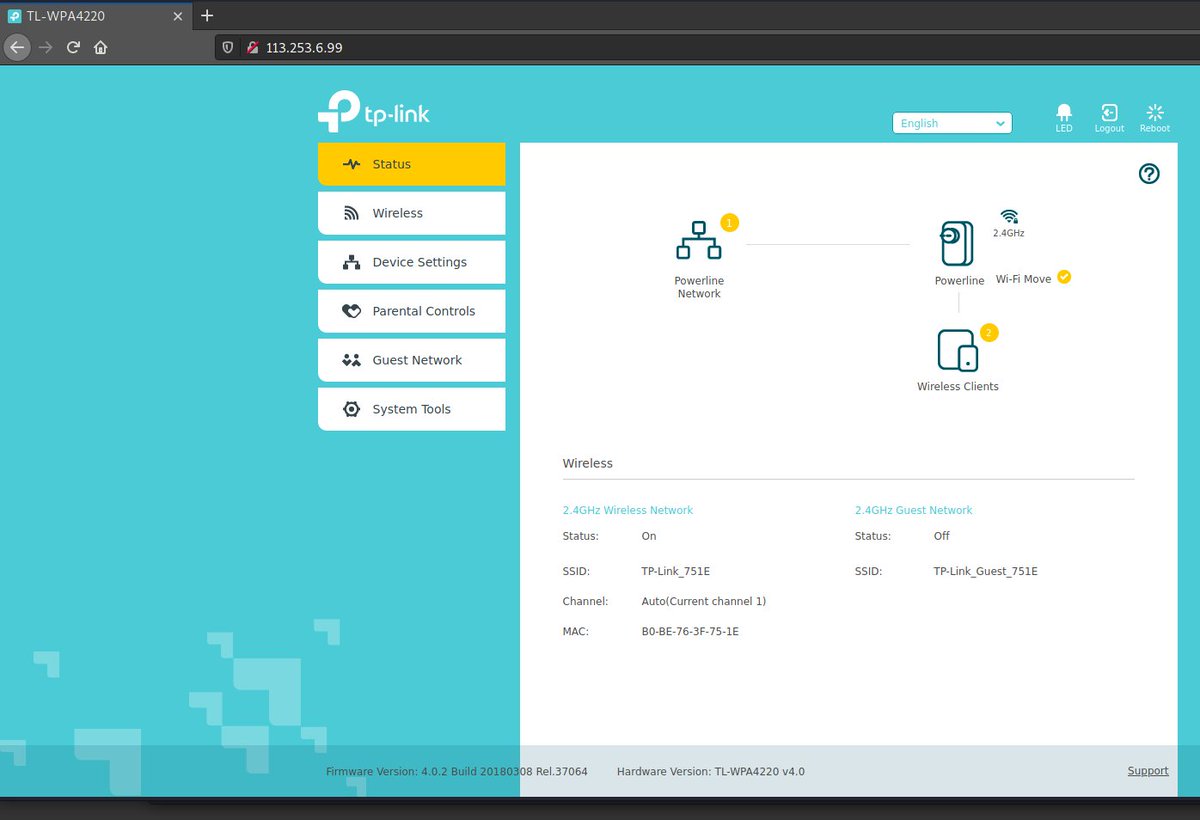This screenshot has height=820, width=1200.
Task: Open the System Tools menu
Action: tap(412, 409)
